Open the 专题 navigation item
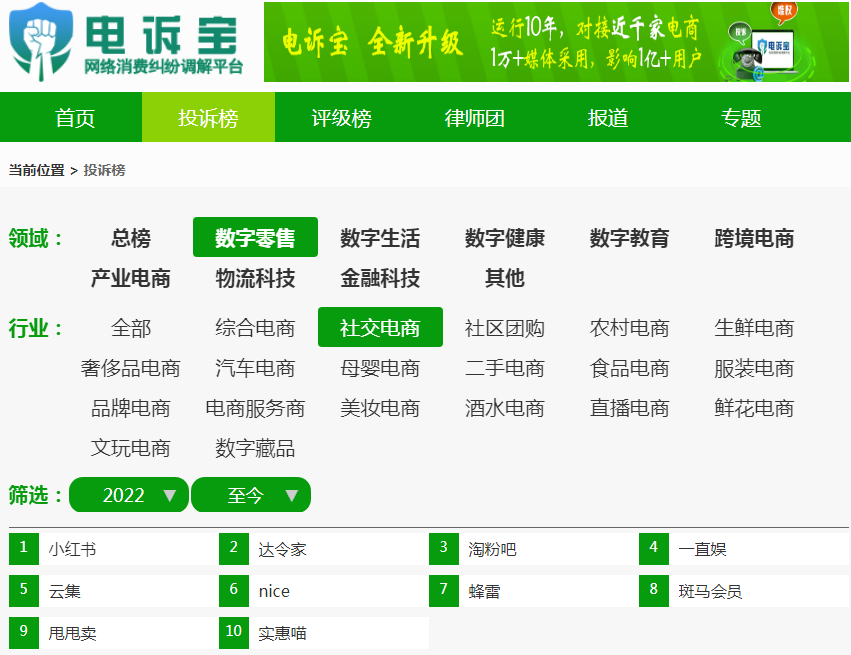The width and height of the screenshot is (851, 655). [741, 118]
